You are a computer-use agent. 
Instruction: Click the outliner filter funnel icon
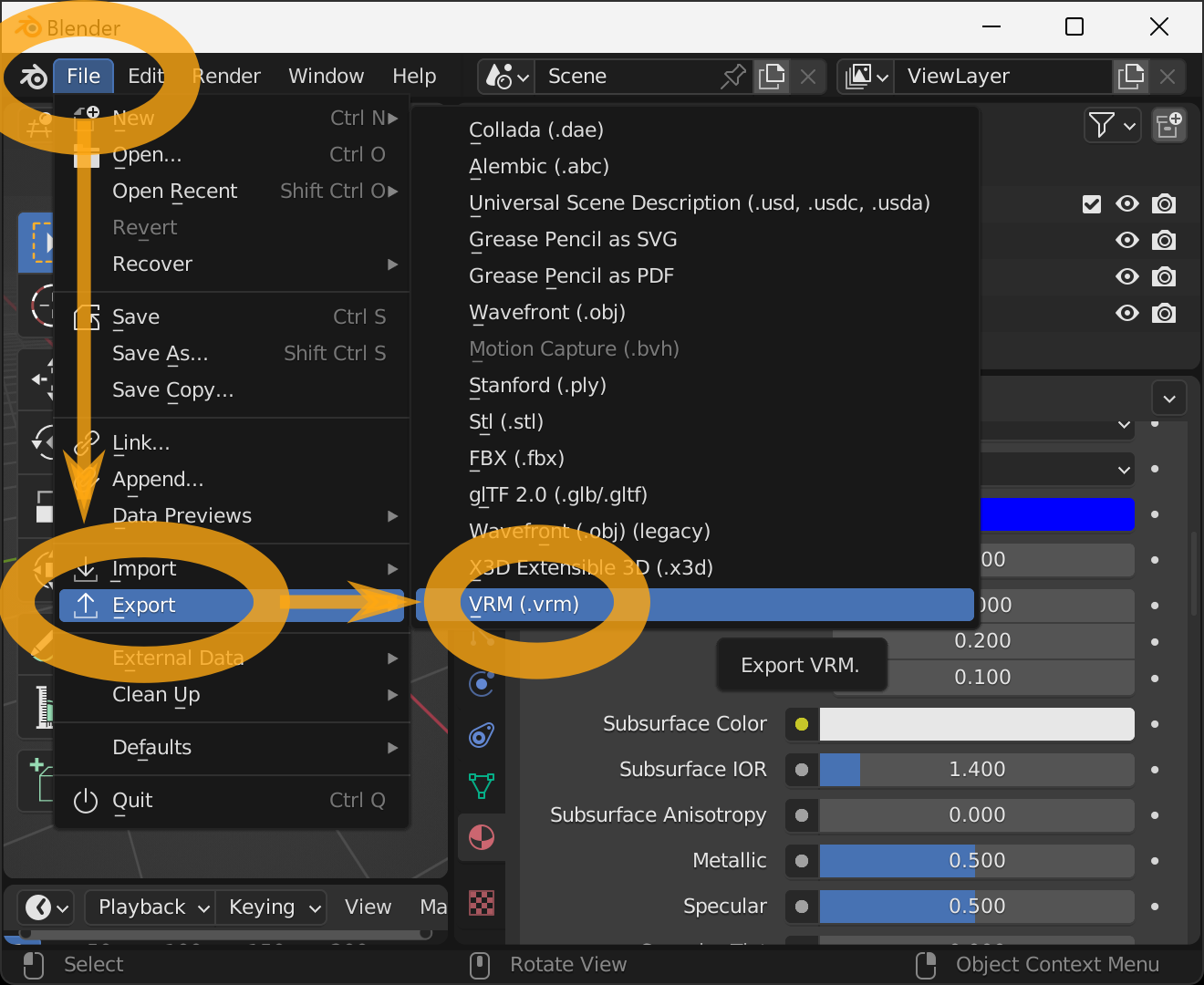point(1113,125)
